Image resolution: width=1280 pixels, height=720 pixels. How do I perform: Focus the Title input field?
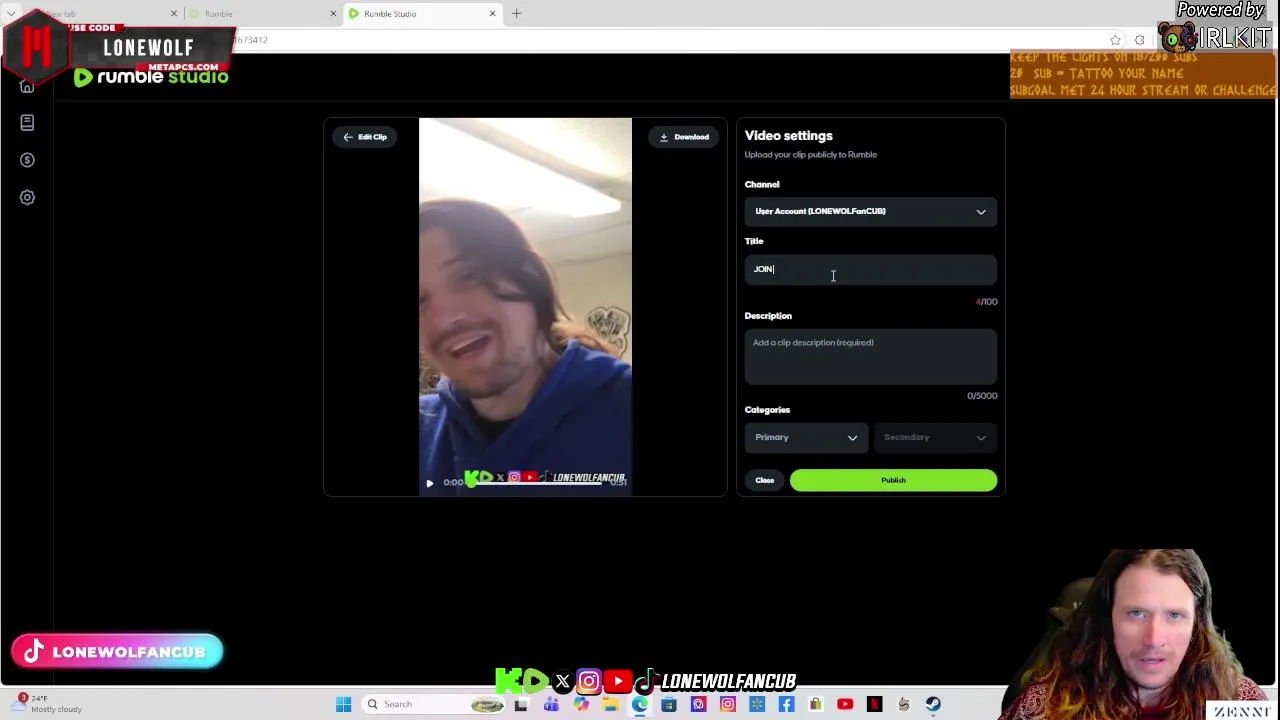click(870, 269)
